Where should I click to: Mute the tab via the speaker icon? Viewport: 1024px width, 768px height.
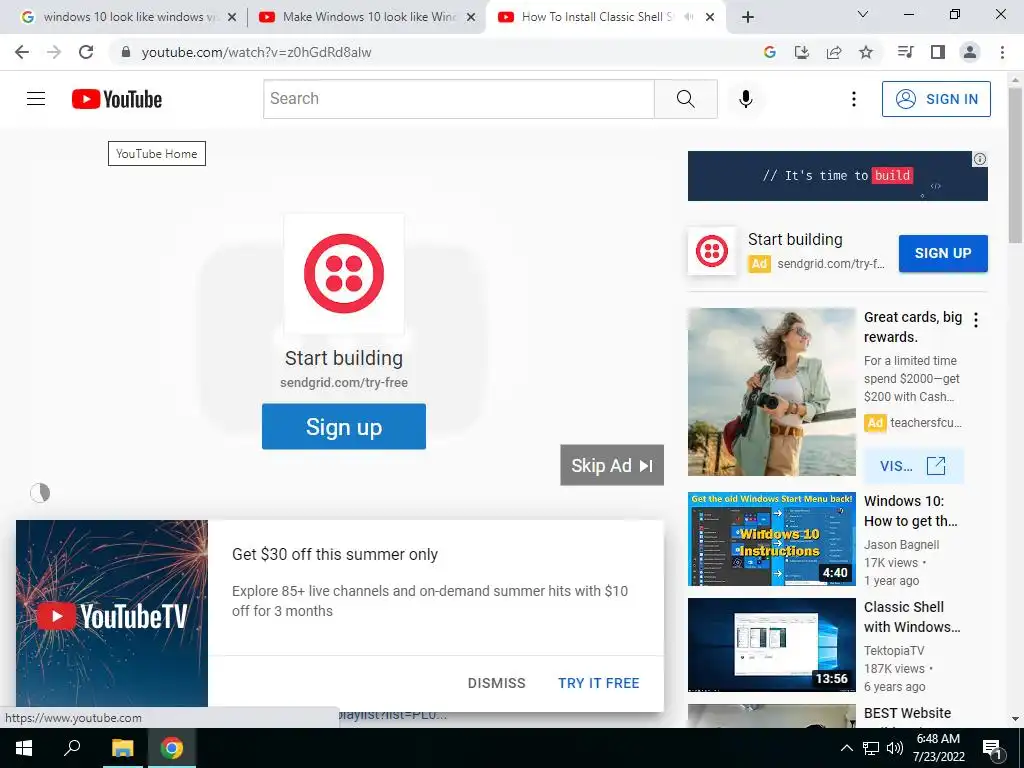(x=688, y=17)
